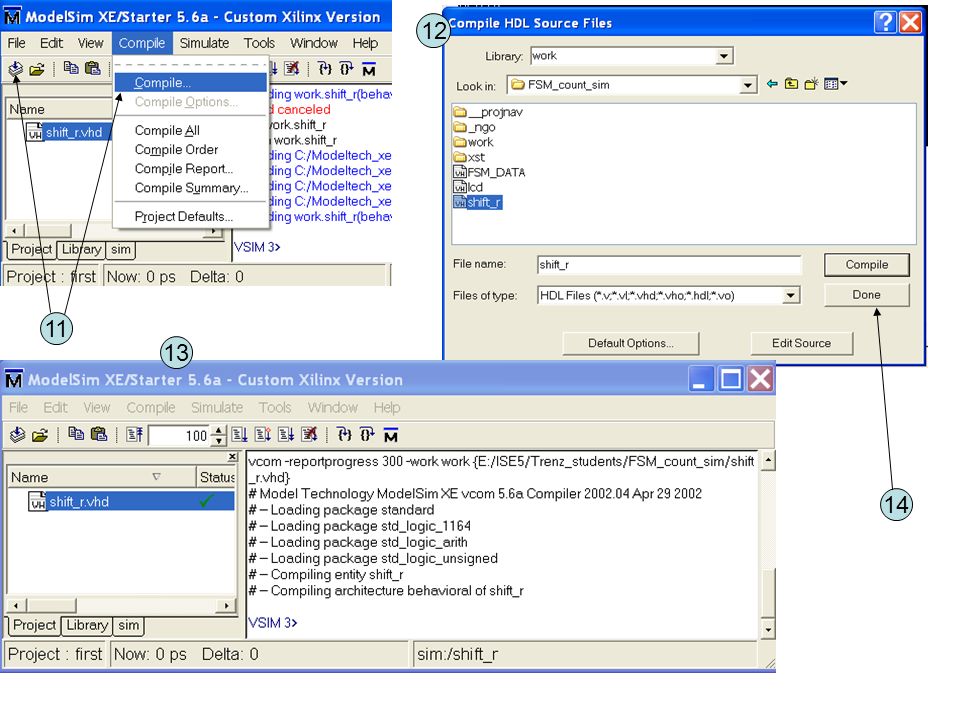Select FSM_DATA file in file list
This screenshot has height=720, width=960.
click(x=489, y=172)
